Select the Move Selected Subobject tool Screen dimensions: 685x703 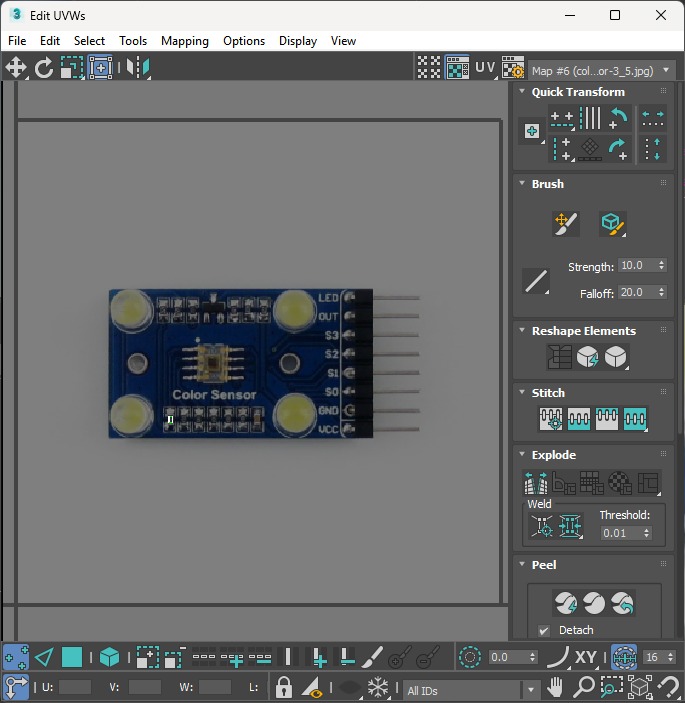click(16, 68)
